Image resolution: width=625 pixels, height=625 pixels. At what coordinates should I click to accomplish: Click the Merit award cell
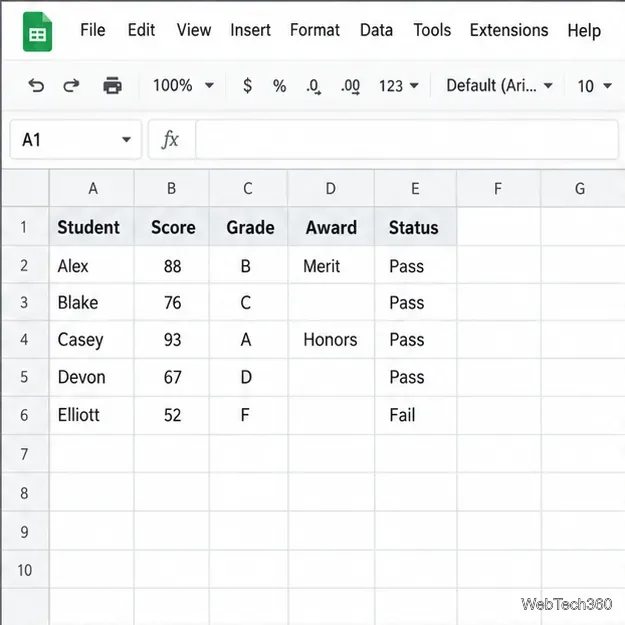[x=331, y=265]
